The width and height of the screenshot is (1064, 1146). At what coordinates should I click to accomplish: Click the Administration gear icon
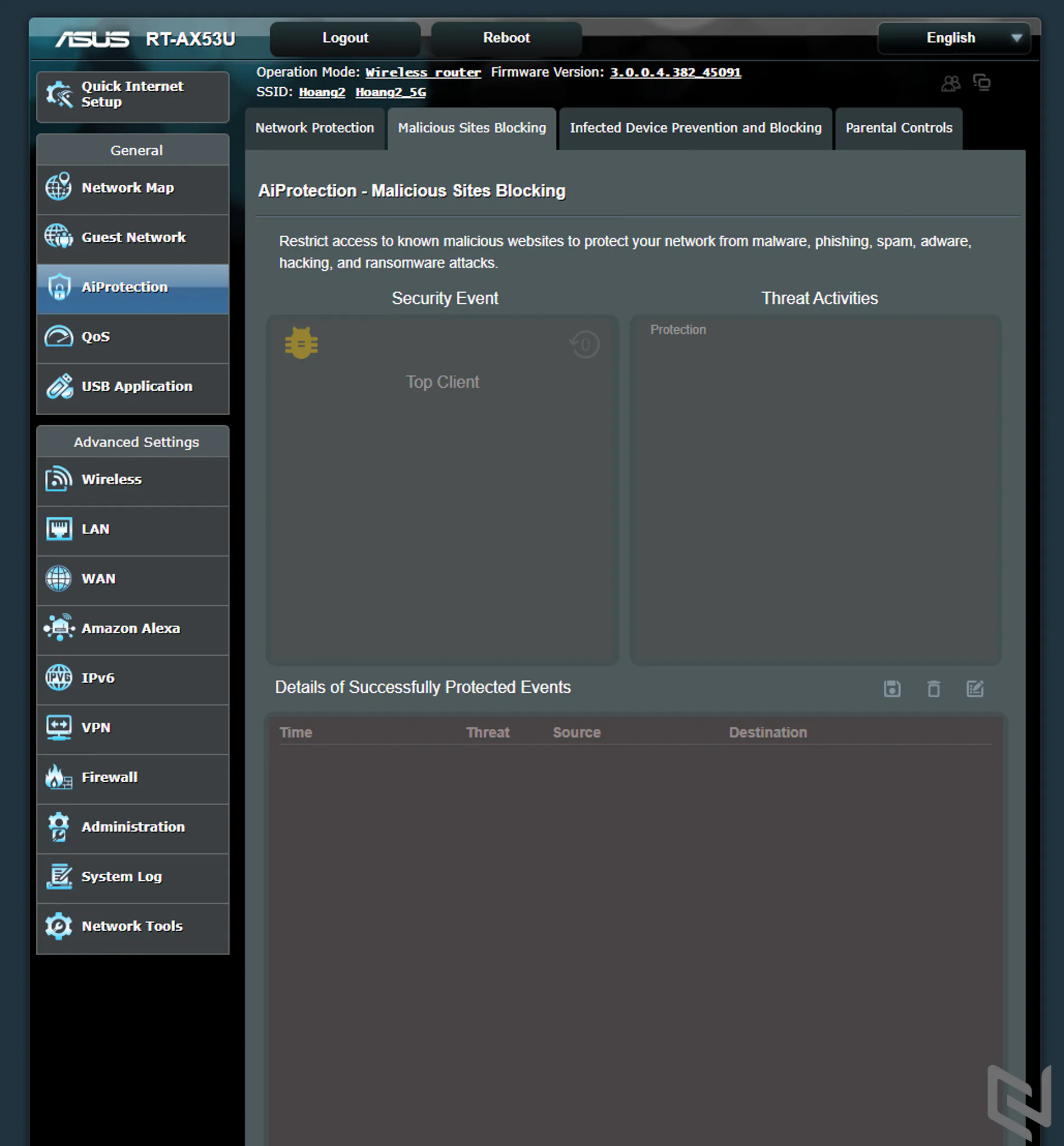[59, 826]
